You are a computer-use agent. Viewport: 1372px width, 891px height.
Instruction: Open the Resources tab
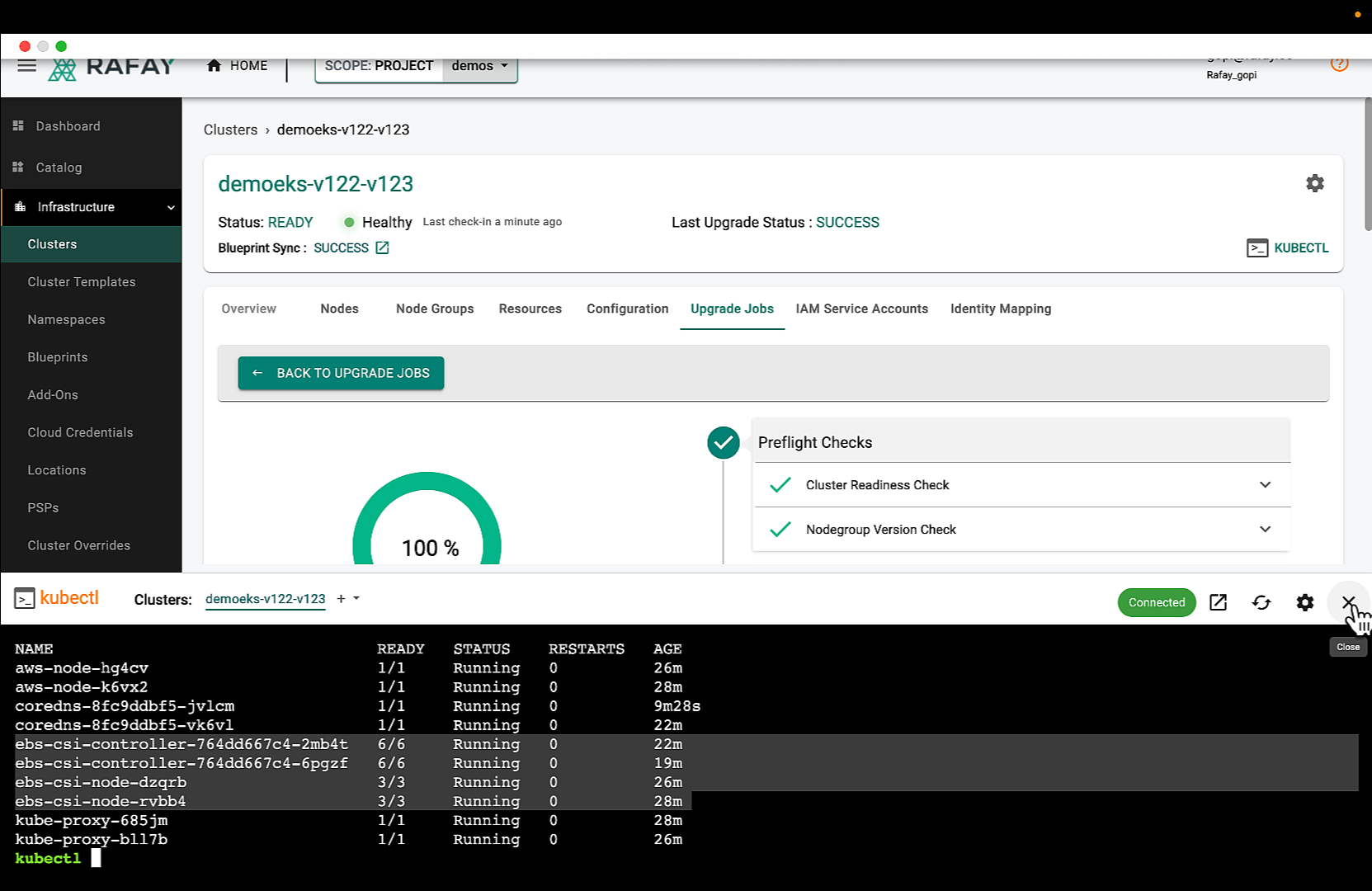pos(530,309)
